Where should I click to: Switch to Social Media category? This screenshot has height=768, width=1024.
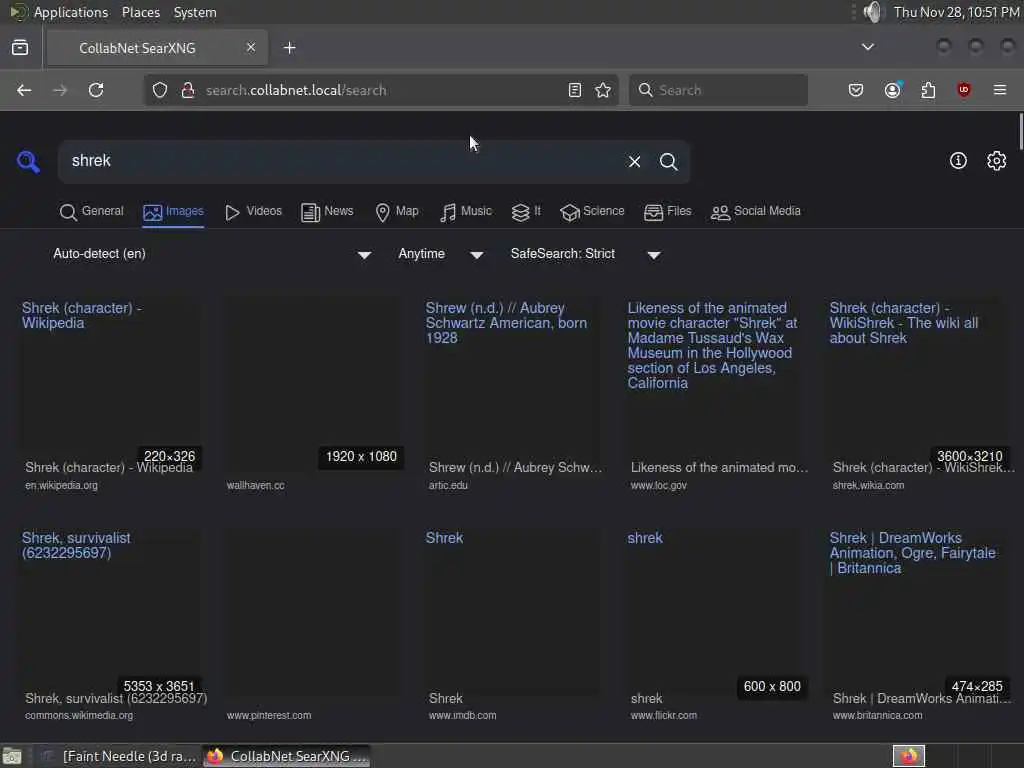(756, 212)
